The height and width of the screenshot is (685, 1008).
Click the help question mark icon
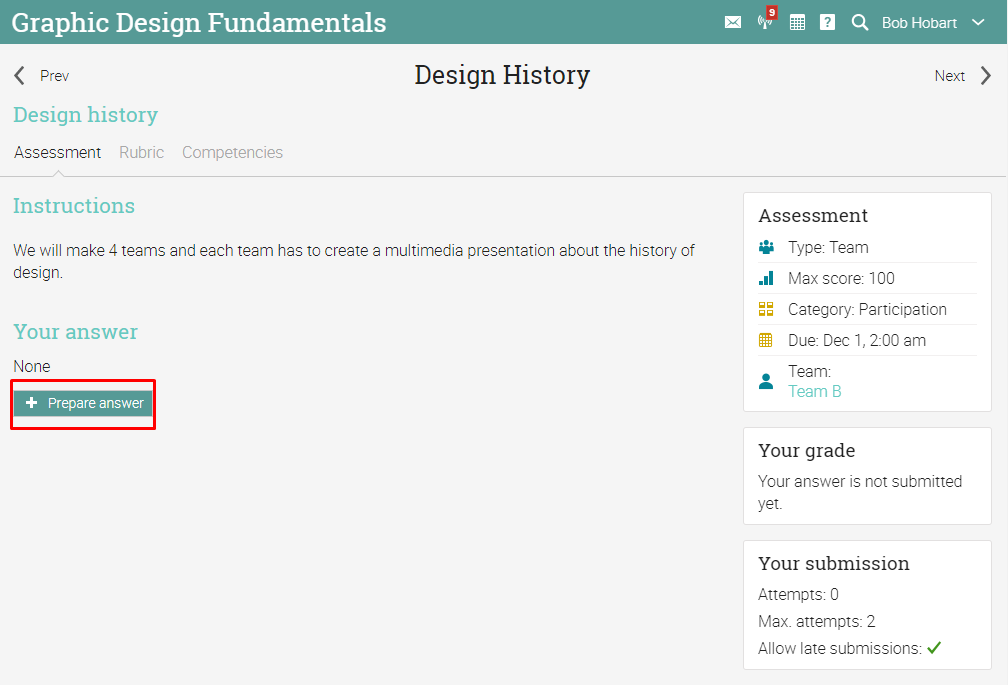point(827,22)
